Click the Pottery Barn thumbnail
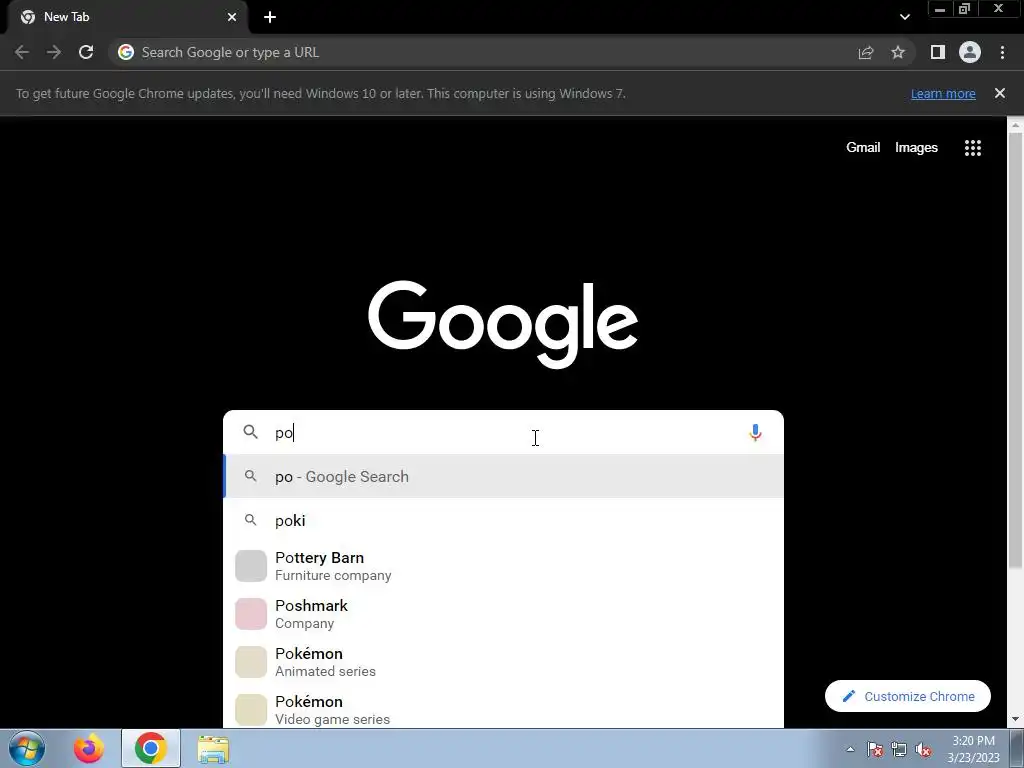 tap(251, 566)
